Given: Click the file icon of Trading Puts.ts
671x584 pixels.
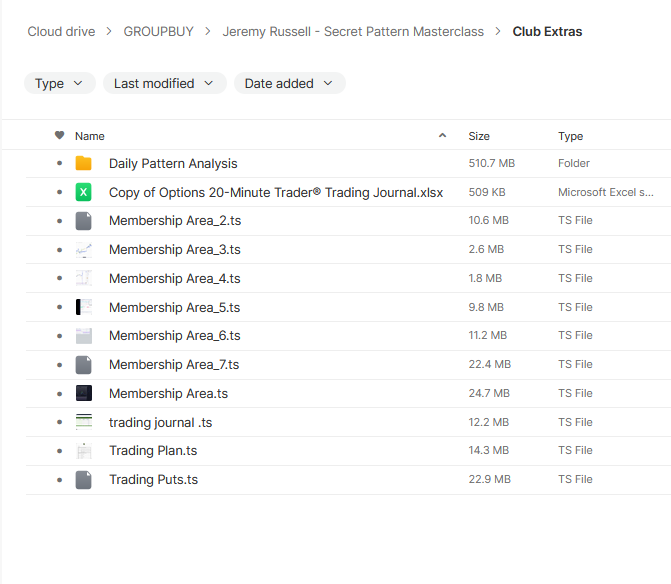Looking at the screenshot, I should point(83,480).
